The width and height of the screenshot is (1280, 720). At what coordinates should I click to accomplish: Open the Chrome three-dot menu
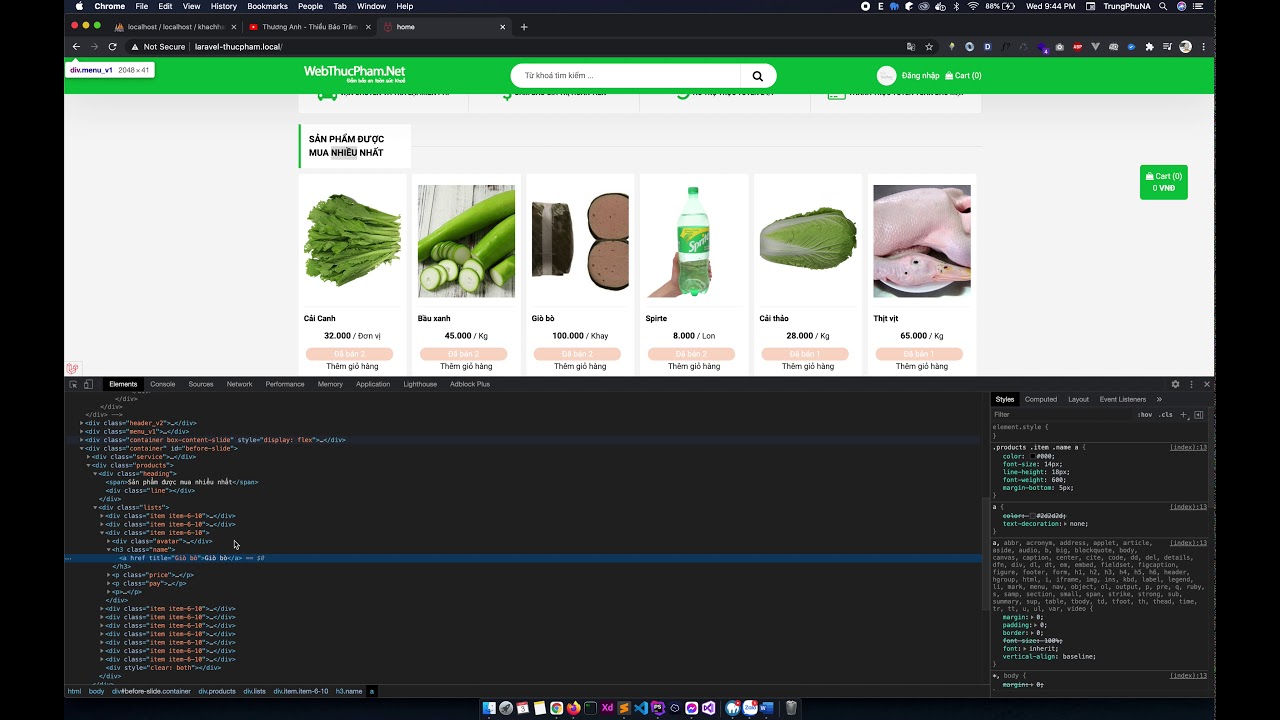pos(1203,47)
